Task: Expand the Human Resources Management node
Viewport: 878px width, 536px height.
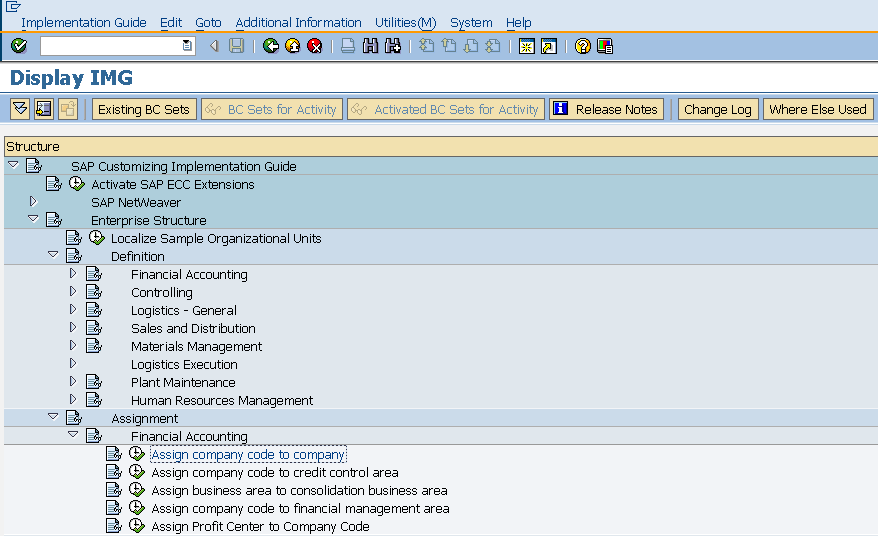Action: (x=73, y=399)
